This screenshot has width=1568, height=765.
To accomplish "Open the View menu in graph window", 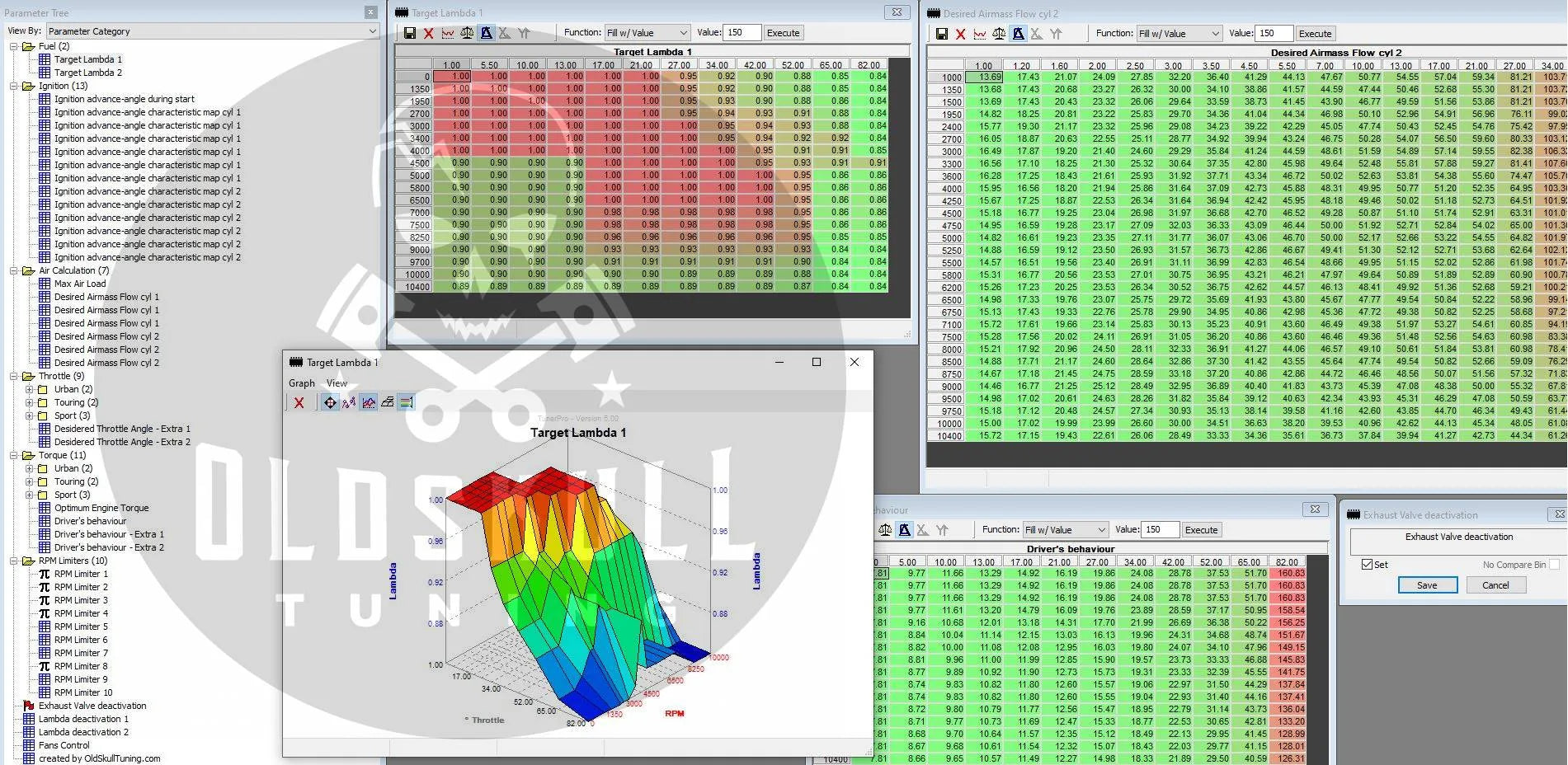I will [x=337, y=383].
